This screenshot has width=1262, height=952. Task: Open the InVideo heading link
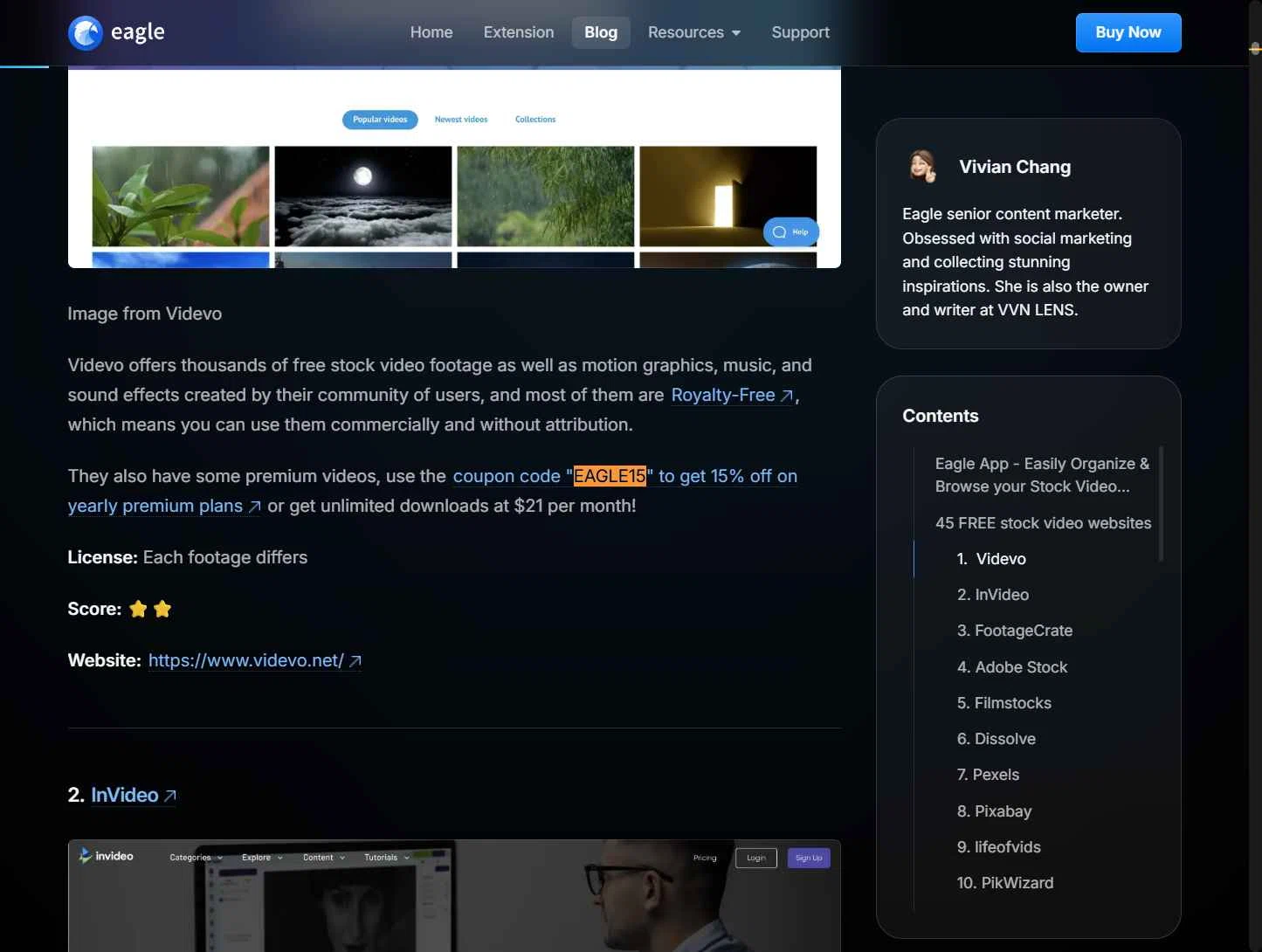(134, 795)
